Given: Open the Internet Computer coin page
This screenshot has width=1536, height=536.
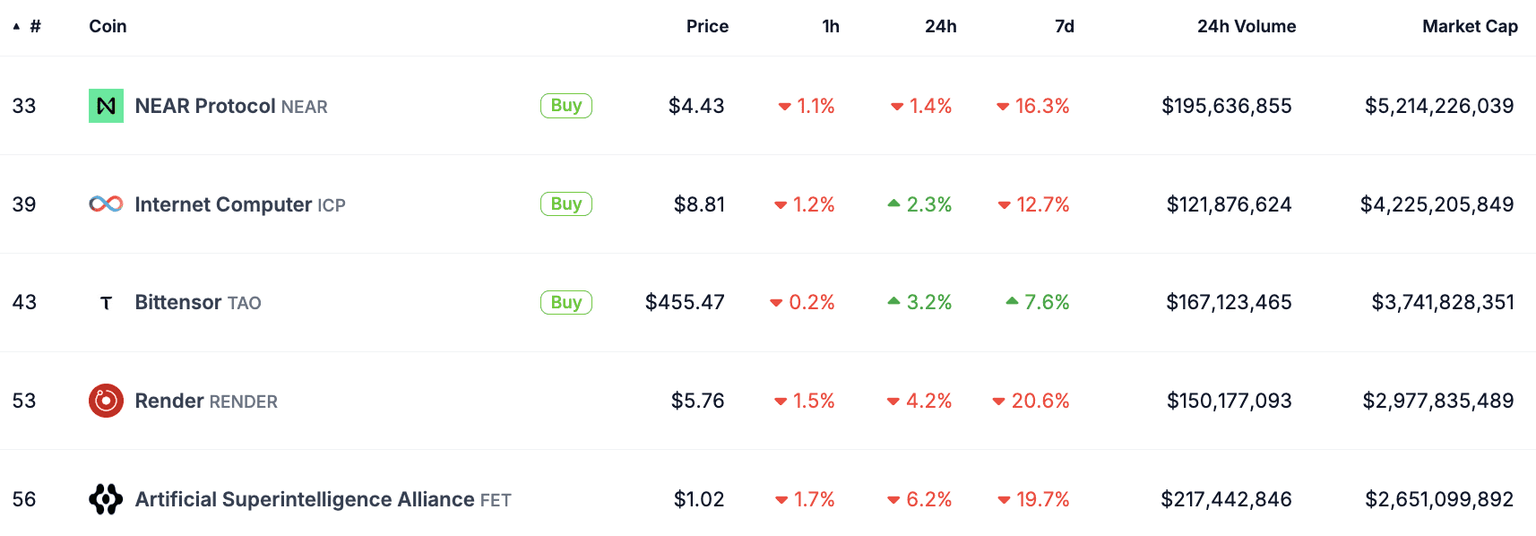Looking at the screenshot, I should click(223, 204).
